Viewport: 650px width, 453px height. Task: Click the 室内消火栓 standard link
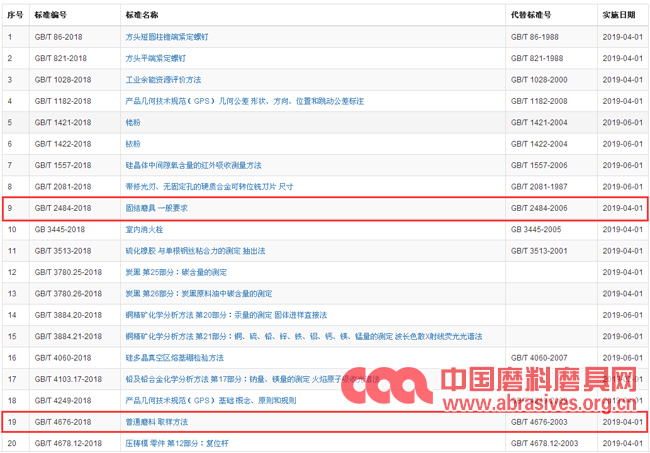coord(144,229)
